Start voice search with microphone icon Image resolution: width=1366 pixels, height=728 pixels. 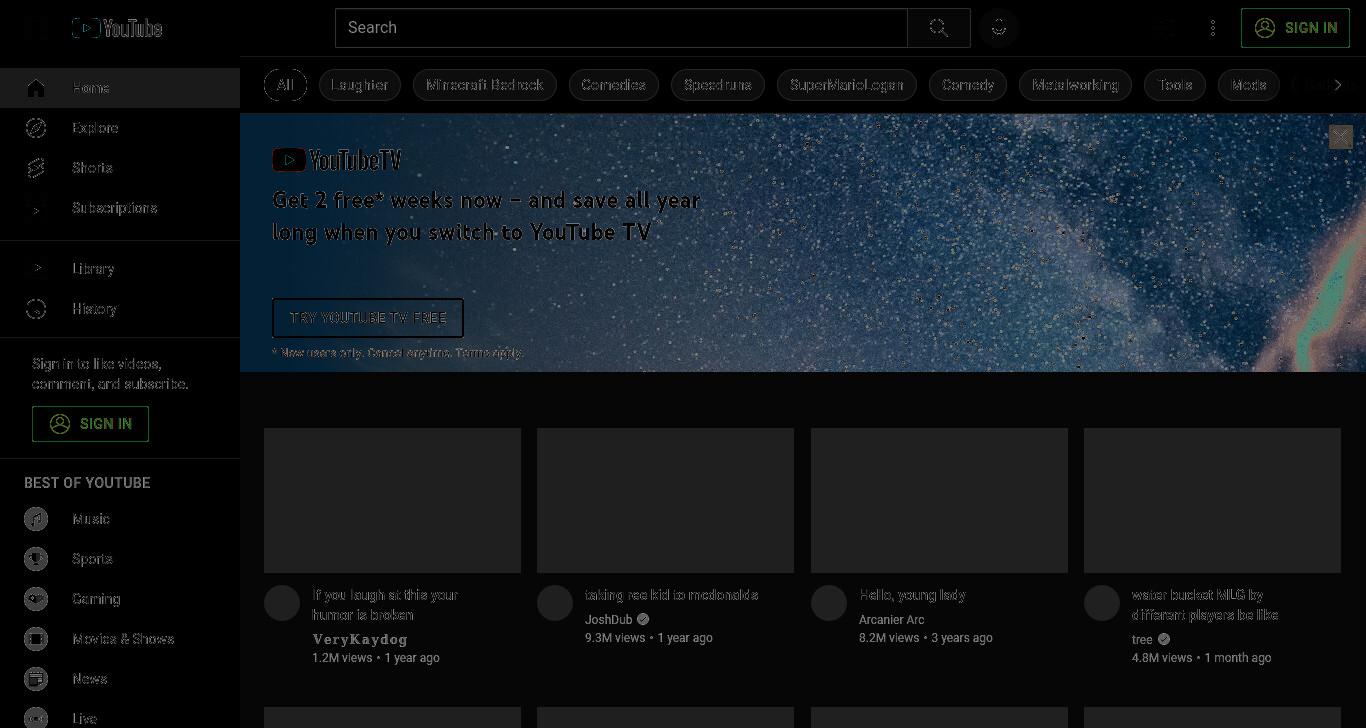pos(998,28)
